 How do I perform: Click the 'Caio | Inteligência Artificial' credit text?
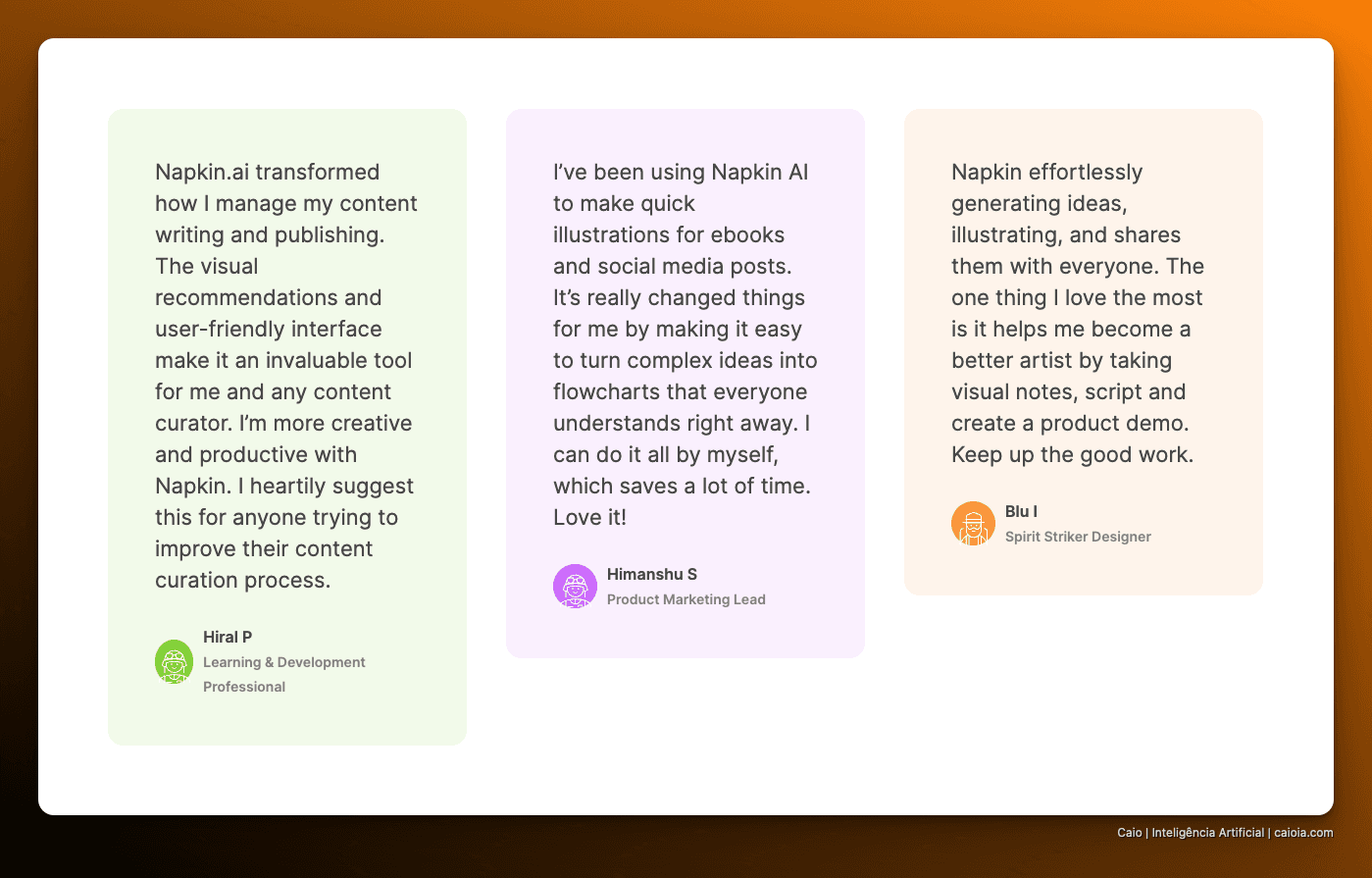point(1191,833)
